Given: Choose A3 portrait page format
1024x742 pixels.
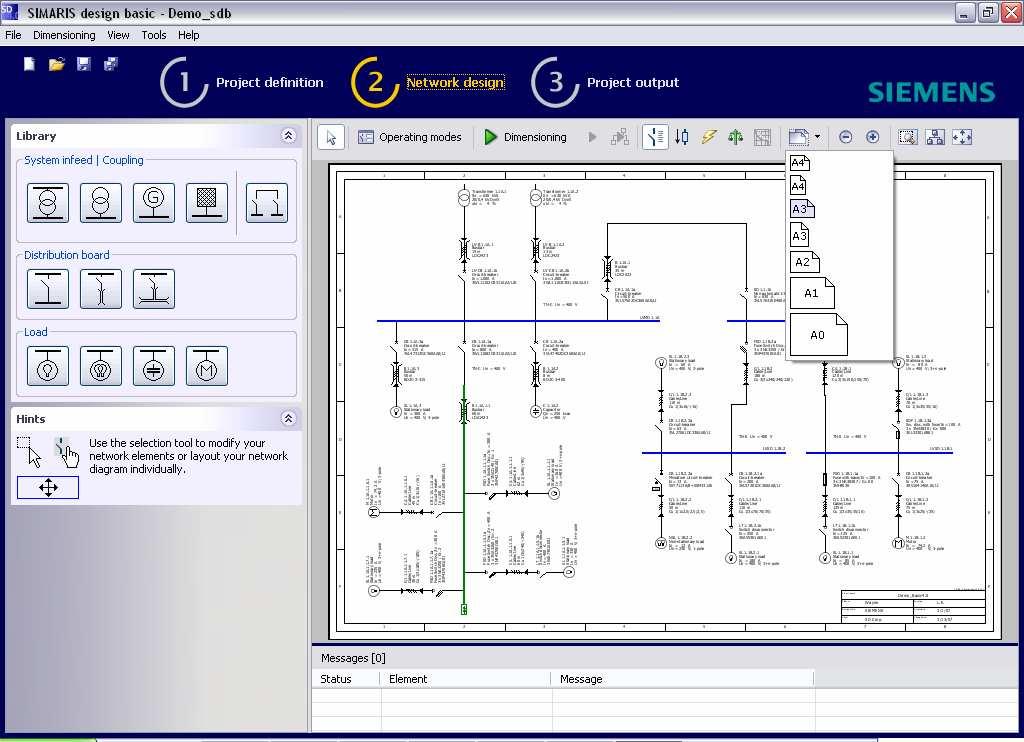Looking at the screenshot, I should (x=799, y=235).
